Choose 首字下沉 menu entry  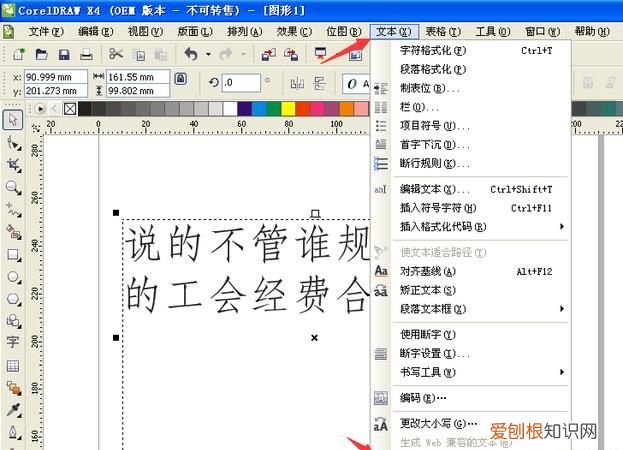pyautogui.click(x=471, y=145)
